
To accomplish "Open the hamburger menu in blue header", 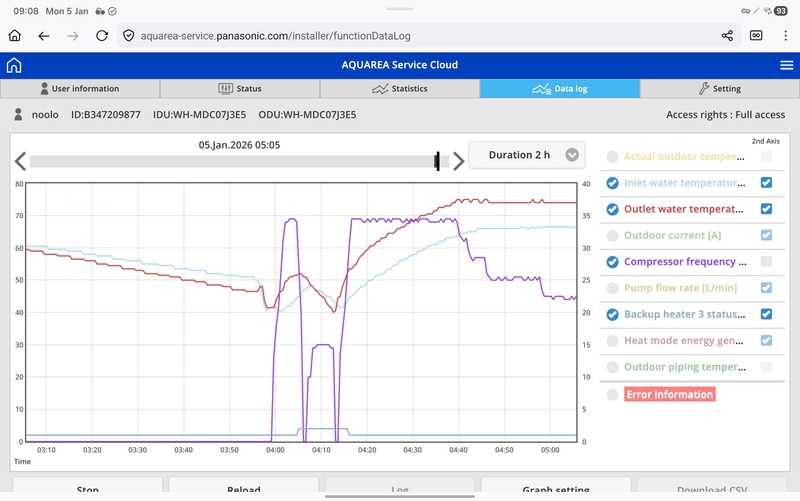I will [x=786, y=65].
